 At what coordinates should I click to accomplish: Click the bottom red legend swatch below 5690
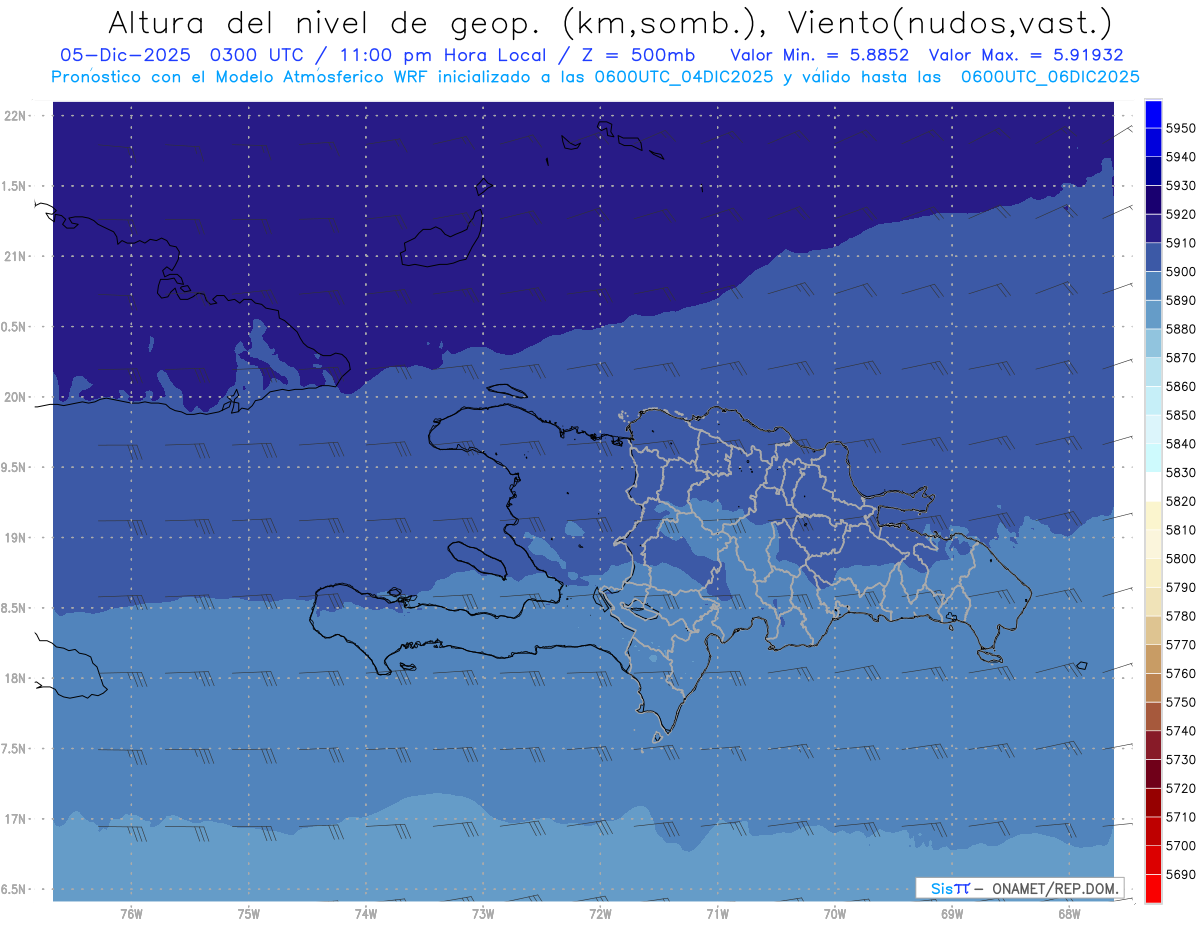(1153, 889)
